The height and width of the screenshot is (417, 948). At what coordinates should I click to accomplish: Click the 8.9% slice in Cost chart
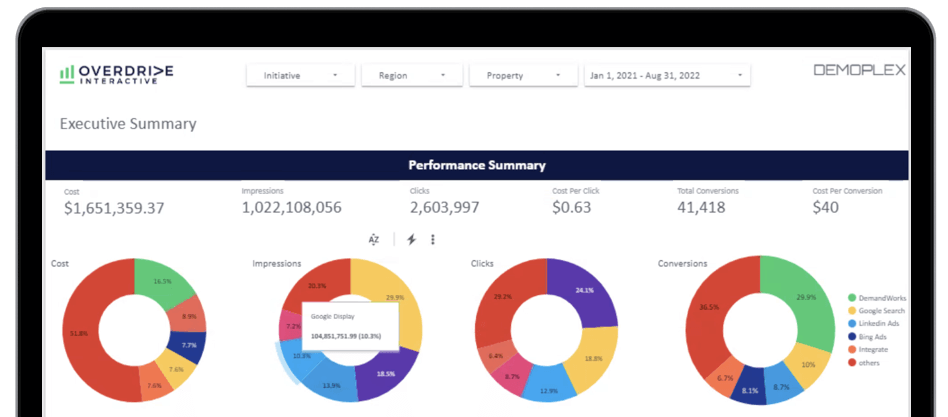pyautogui.click(x=189, y=315)
